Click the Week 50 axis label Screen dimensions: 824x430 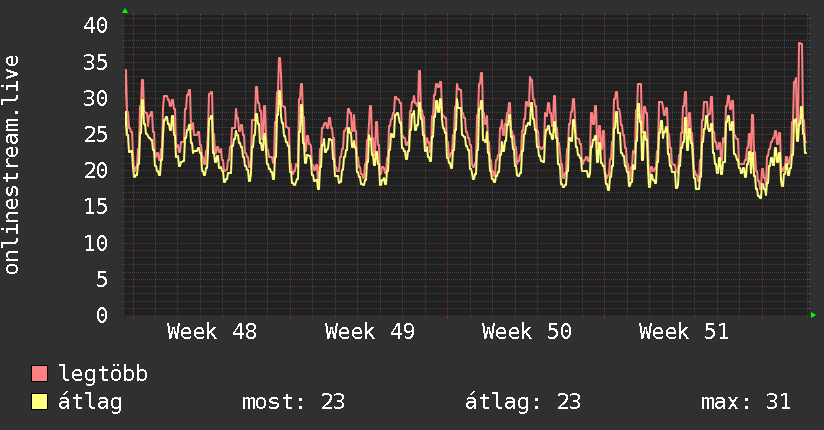[526, 331]
